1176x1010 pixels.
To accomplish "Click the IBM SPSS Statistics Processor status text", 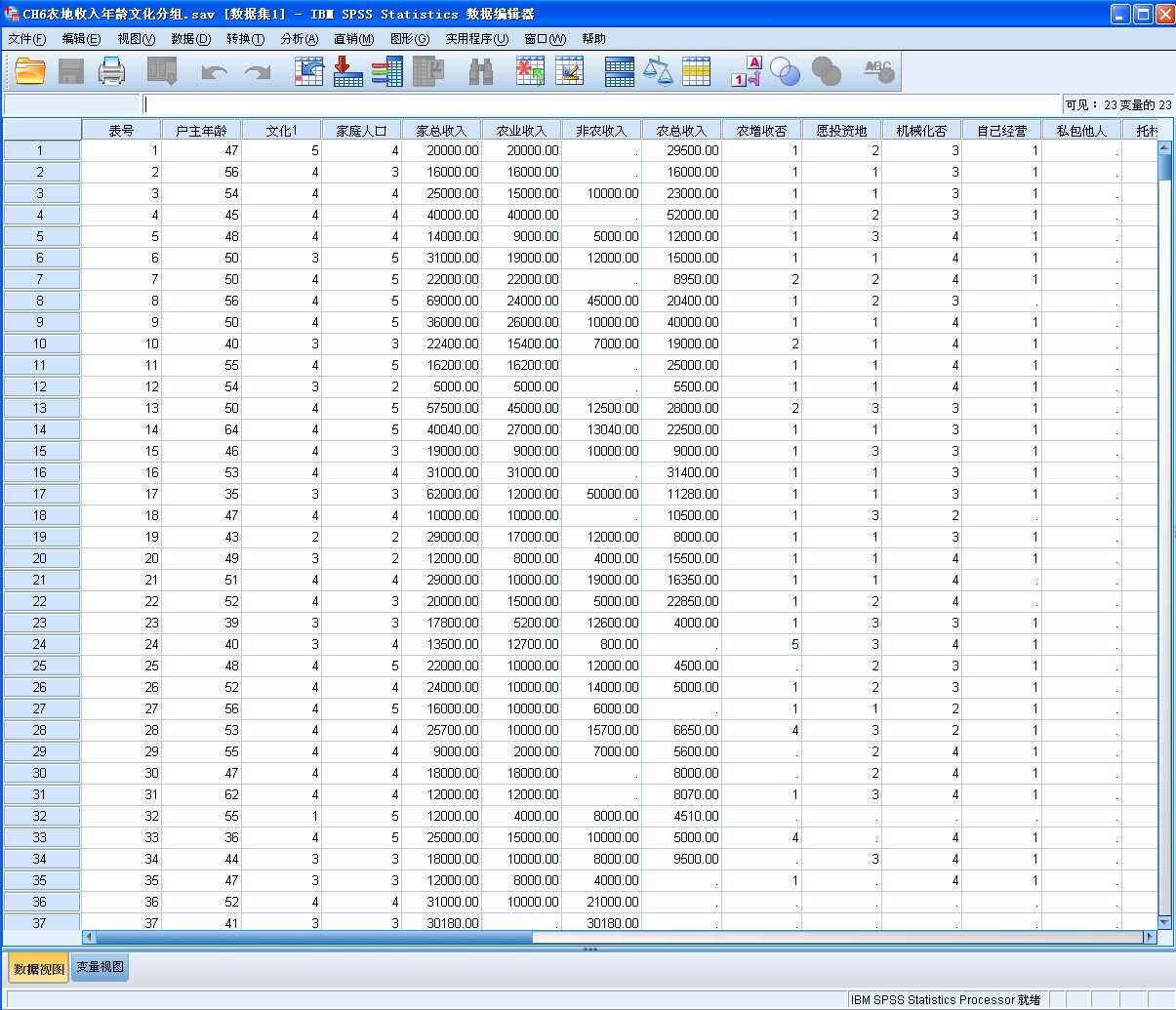I will tap(945, 999).
